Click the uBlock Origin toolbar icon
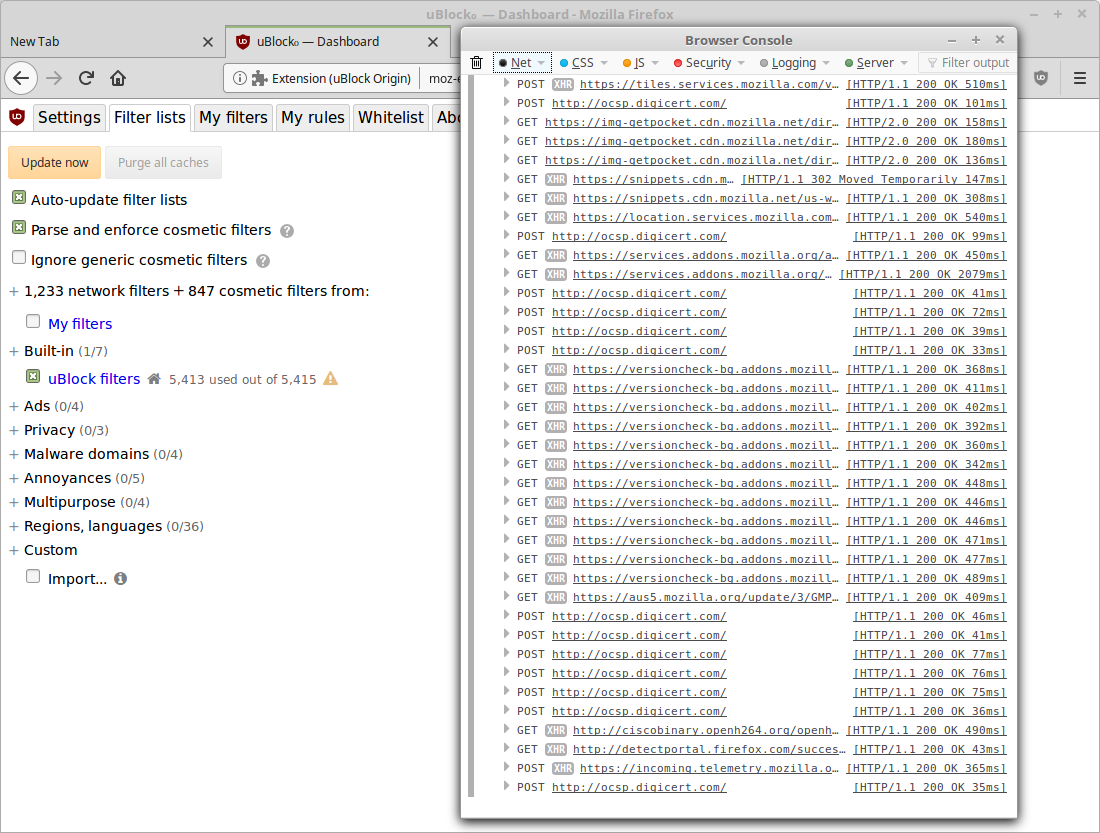1100x833 pixels. click(x=1039, y=77)
